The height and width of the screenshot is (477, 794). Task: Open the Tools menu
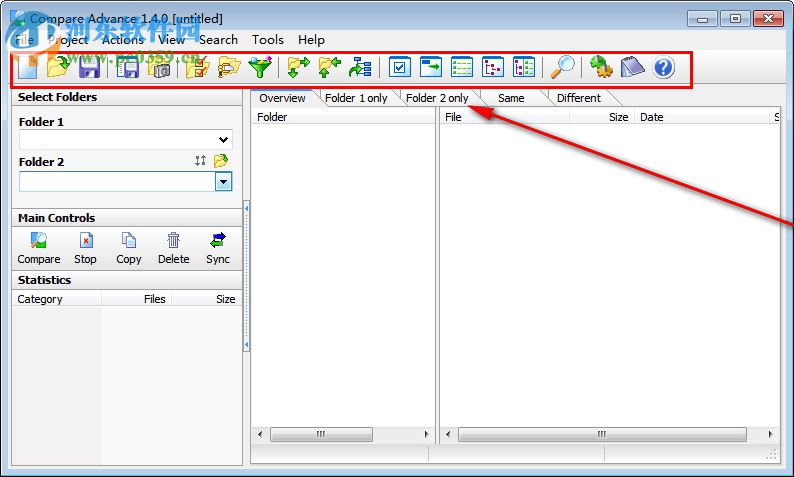pos(268,39)
